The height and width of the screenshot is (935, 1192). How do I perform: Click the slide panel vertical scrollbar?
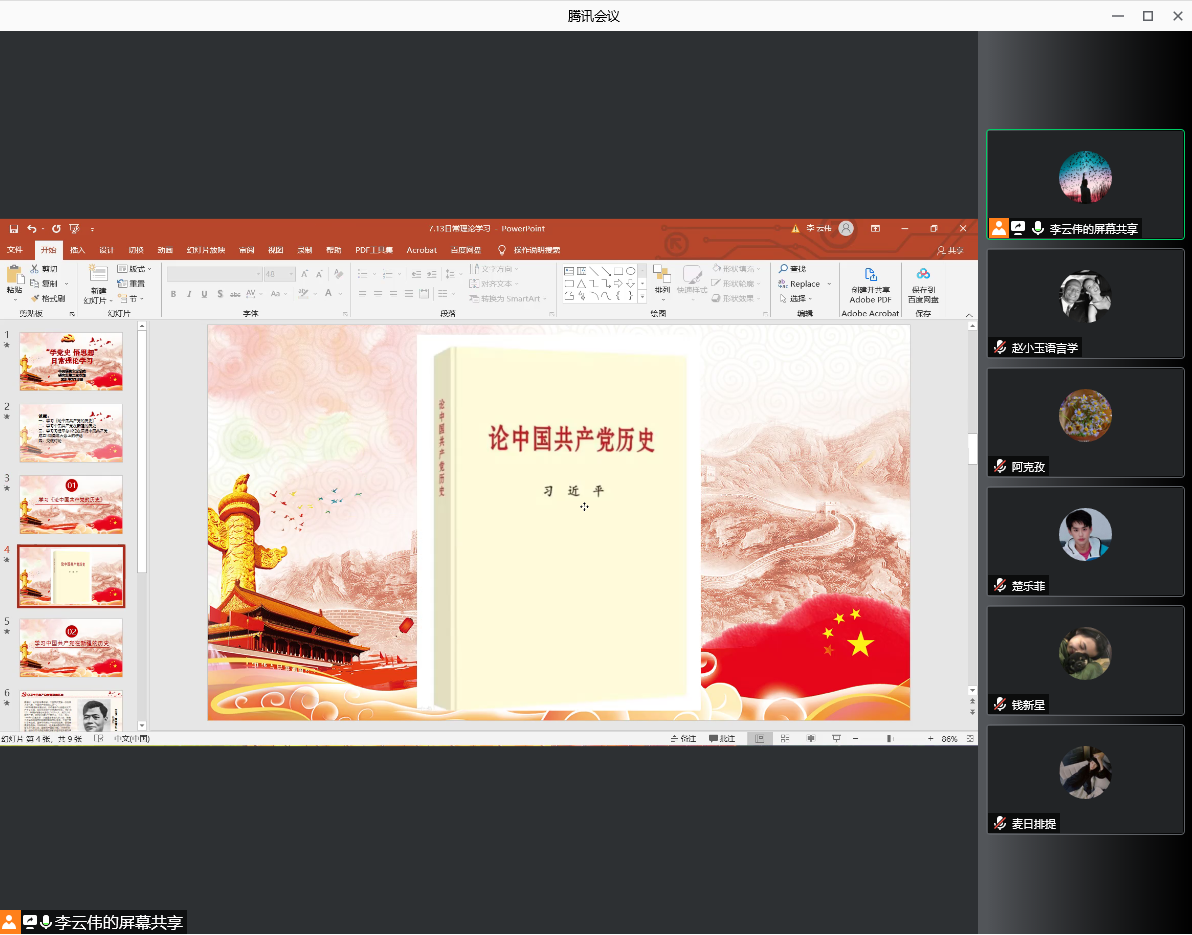click(141, 452)
